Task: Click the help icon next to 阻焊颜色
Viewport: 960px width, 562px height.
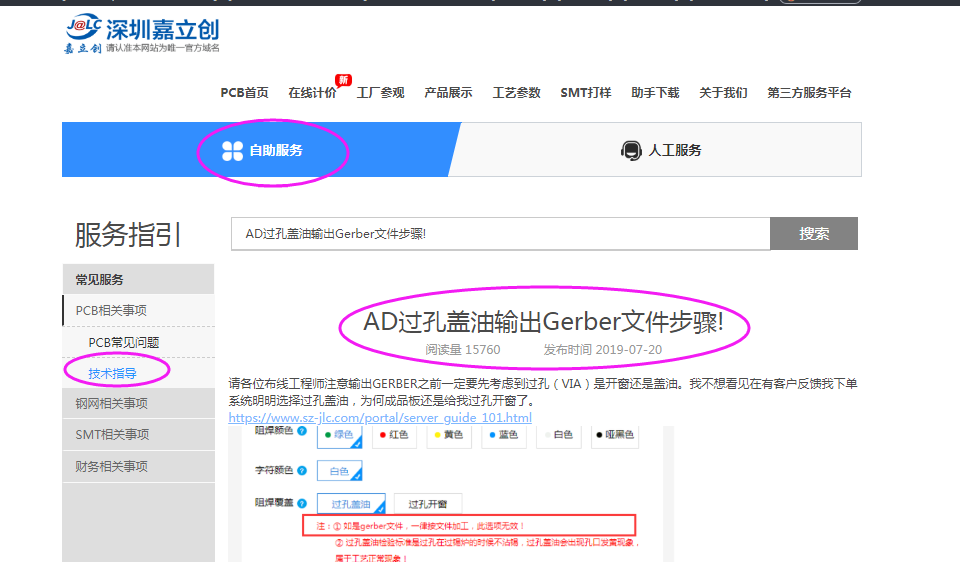Action: coord(302,431)
